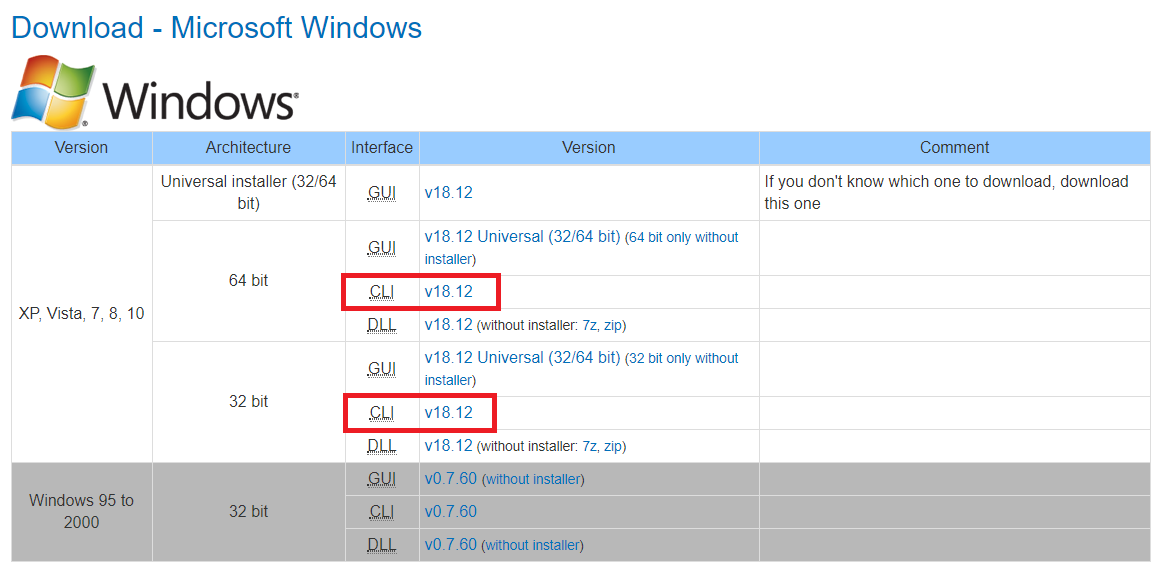Download 64 bit CLI v18.12
1165x574 pixels.
(448, 292)
